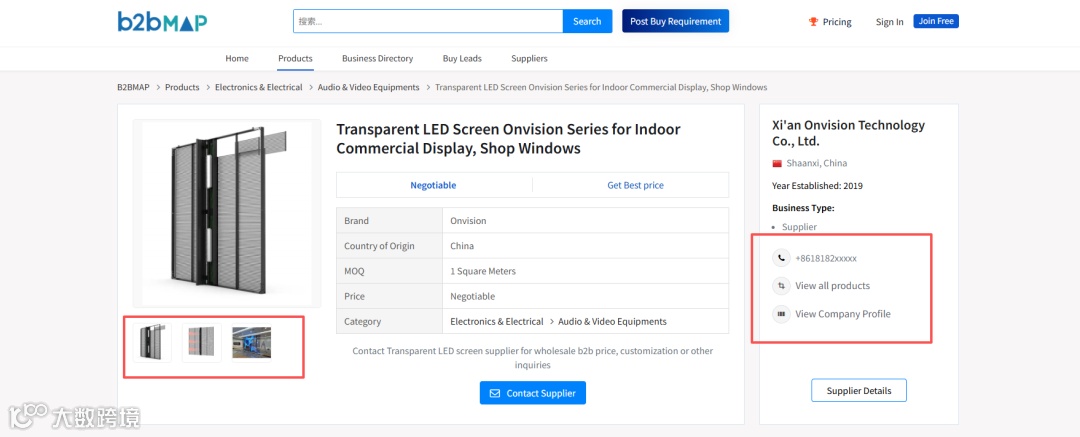This screenshot has width=1080, height=437.
Task: Click the Join Free button
Action: coord(936,21)
